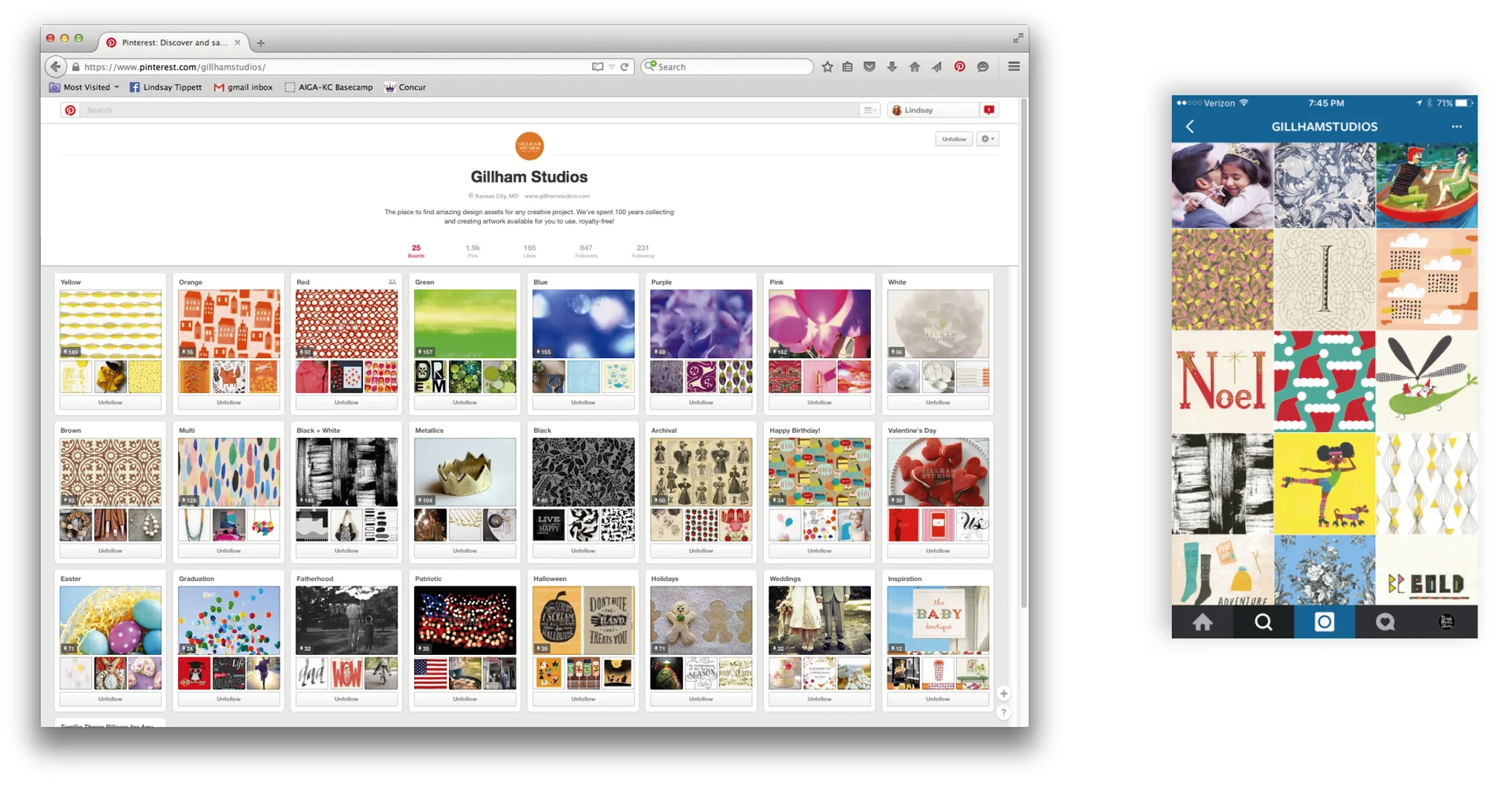The width and height of the screenshot is (1512, 788).
Task: Unfollow the Inspiration board
Action: pyautogui.click(x=937, y=699)
